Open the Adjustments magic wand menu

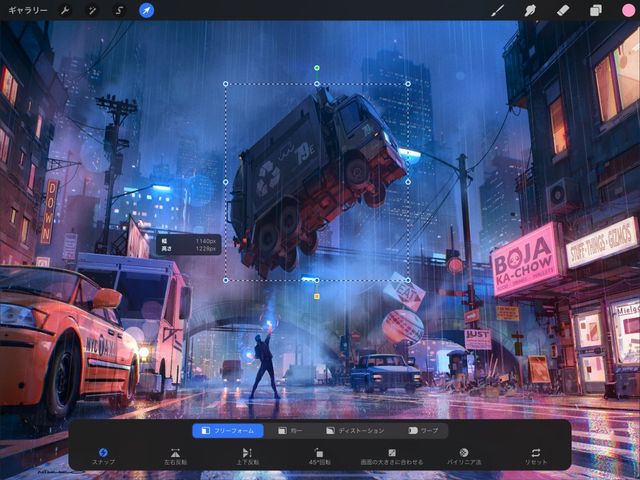92,10
